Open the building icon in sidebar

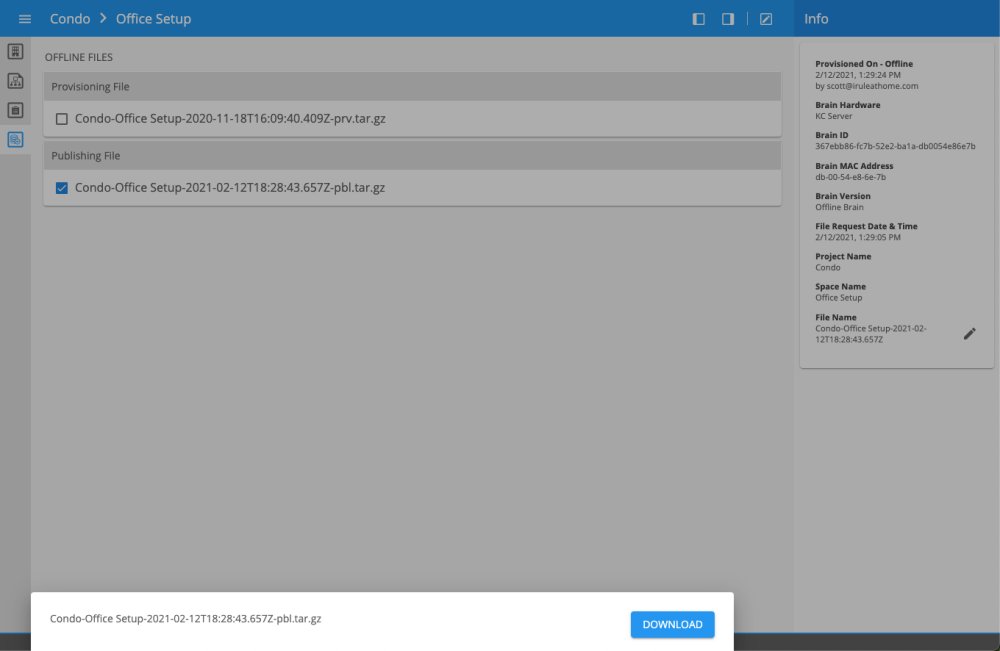15,51
